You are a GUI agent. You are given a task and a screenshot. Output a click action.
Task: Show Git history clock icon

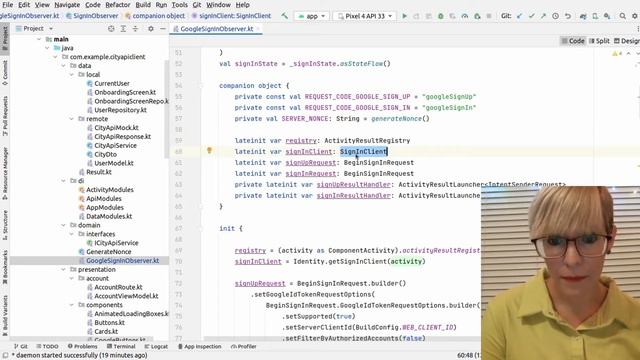pos(556,16)
